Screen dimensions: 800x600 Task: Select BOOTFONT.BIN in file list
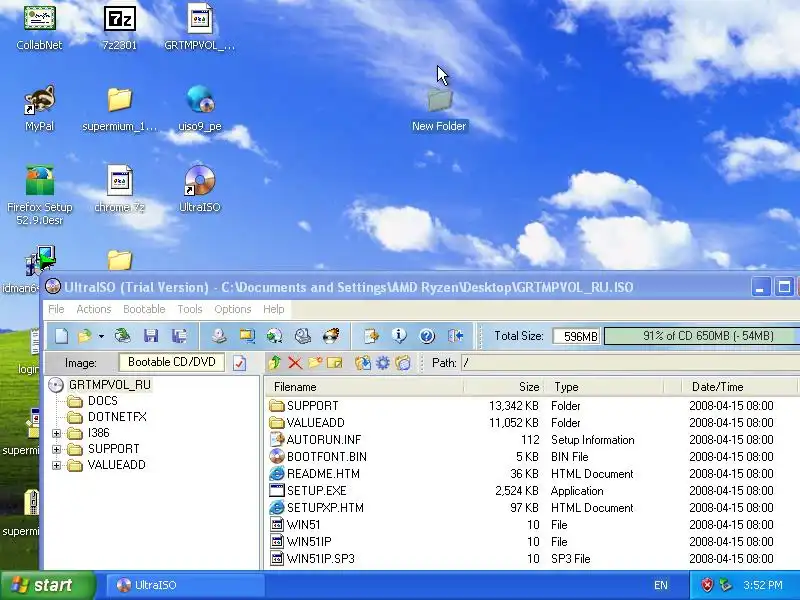(x=327, y=457)
